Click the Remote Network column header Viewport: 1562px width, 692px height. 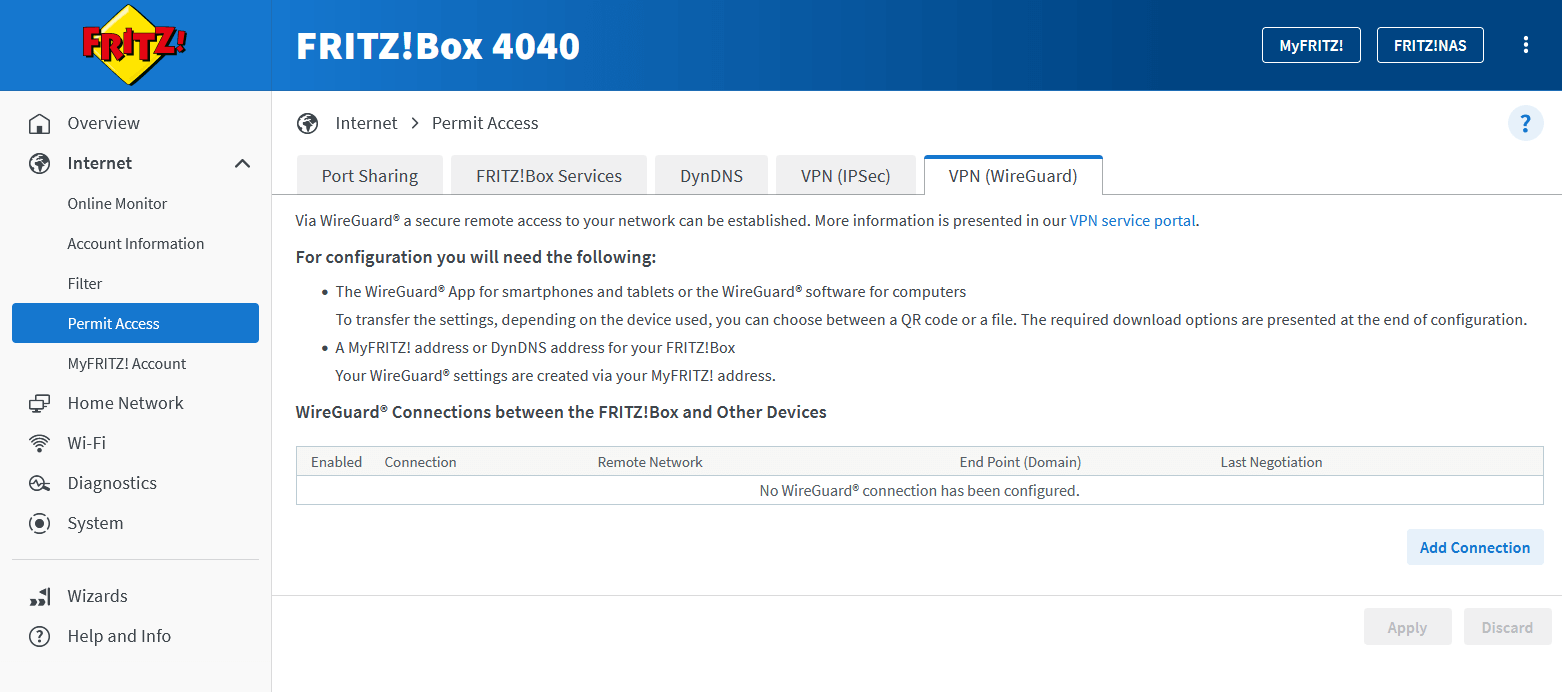[650, 462]
